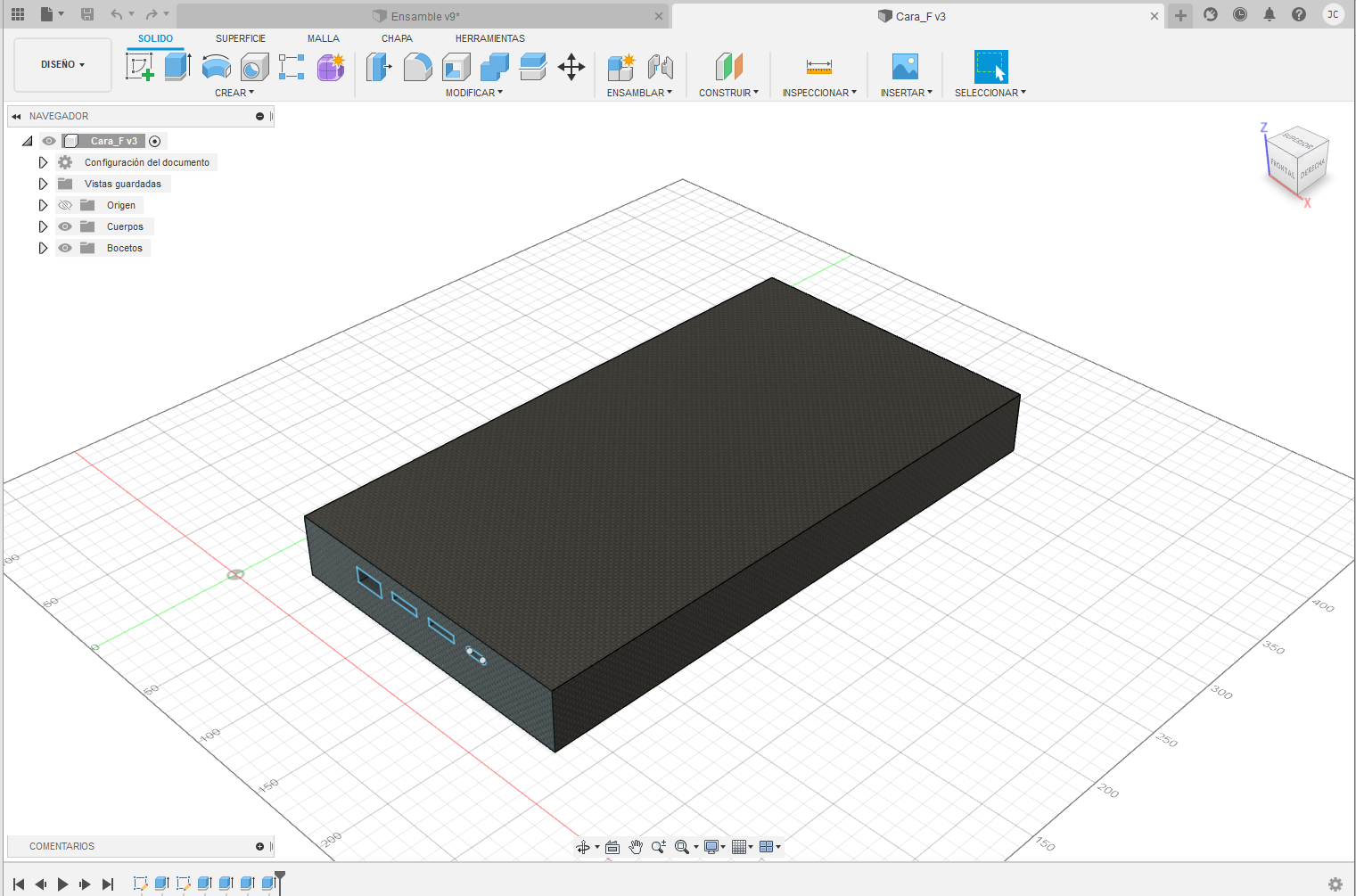Open the job status clock icon
Screen dimensions: 1356x896
1240,14
